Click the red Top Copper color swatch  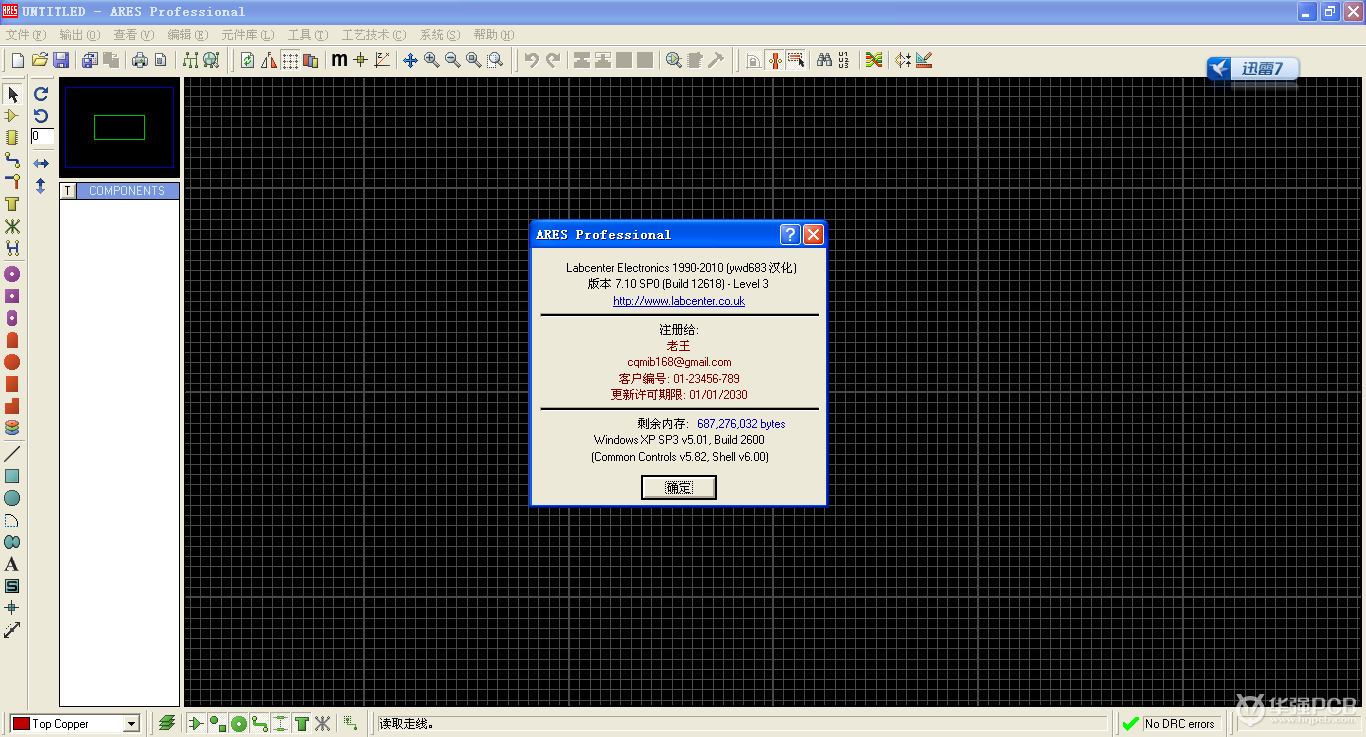pyautogui.click(x=21, y=724)
